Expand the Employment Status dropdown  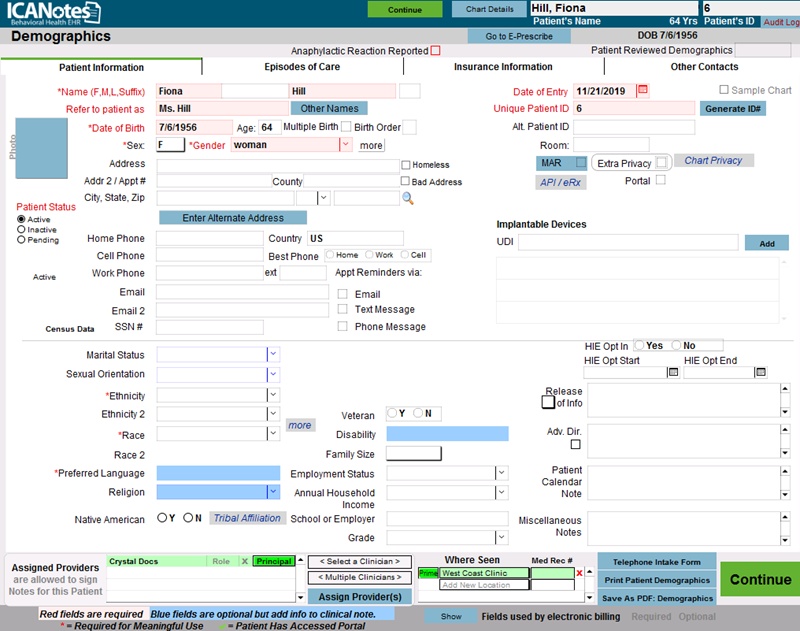tap(501, 473)
